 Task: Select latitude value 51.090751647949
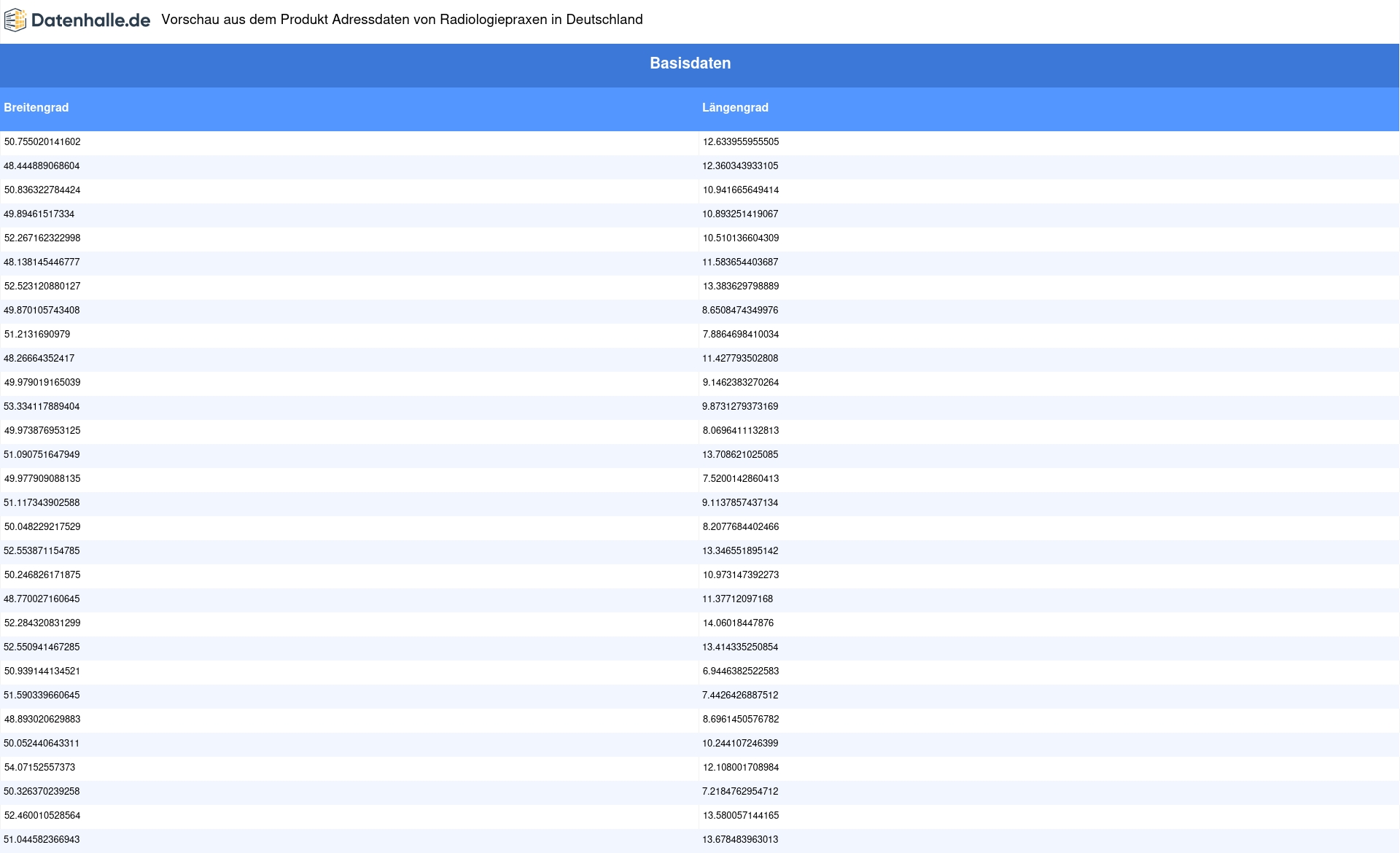[42, 455]
